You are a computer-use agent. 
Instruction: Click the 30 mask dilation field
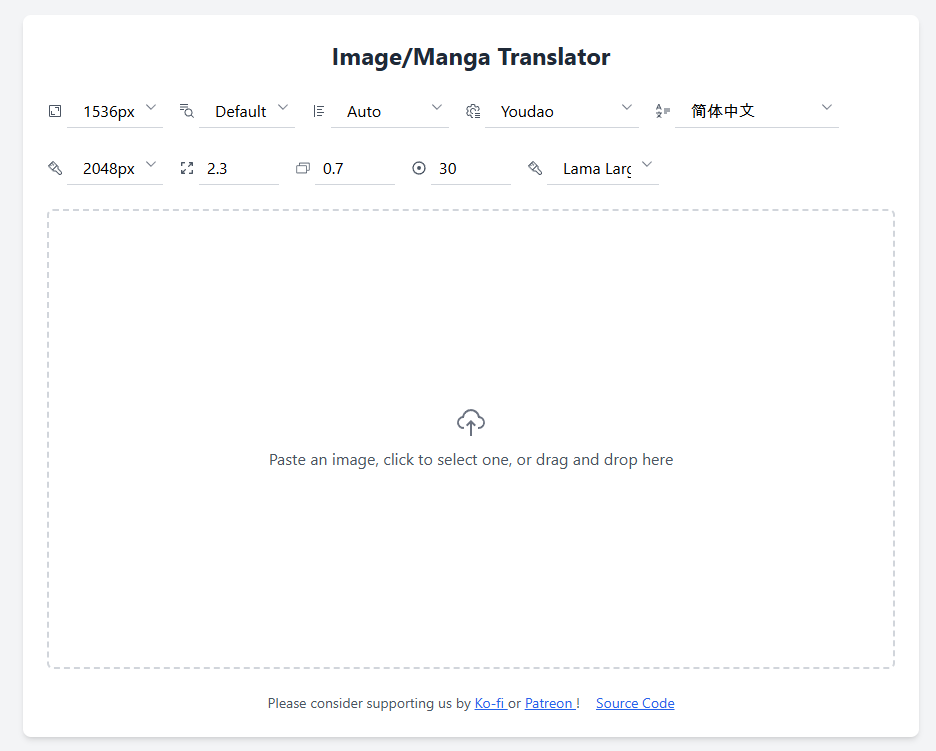point(470,169)
